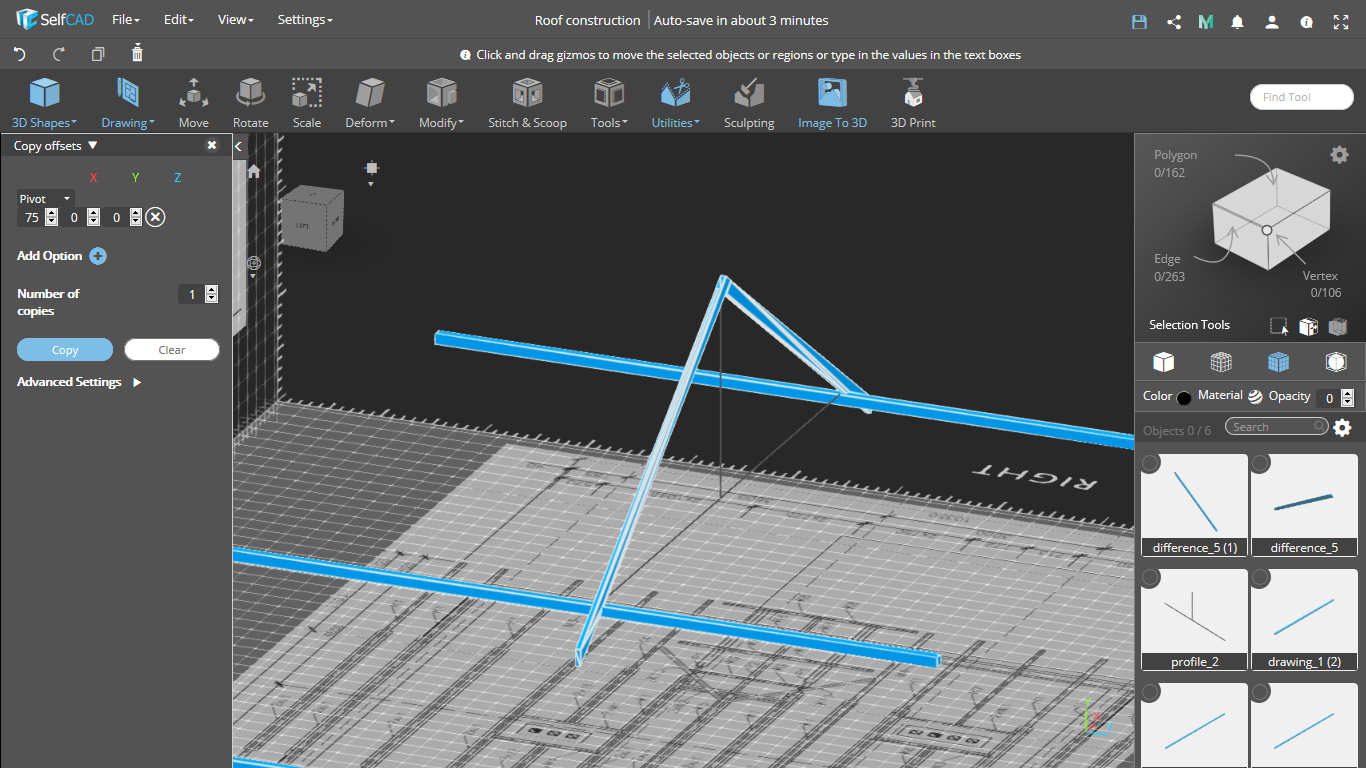Open the Tools toolbar item
1366x768 pixels.
(609, 103)
